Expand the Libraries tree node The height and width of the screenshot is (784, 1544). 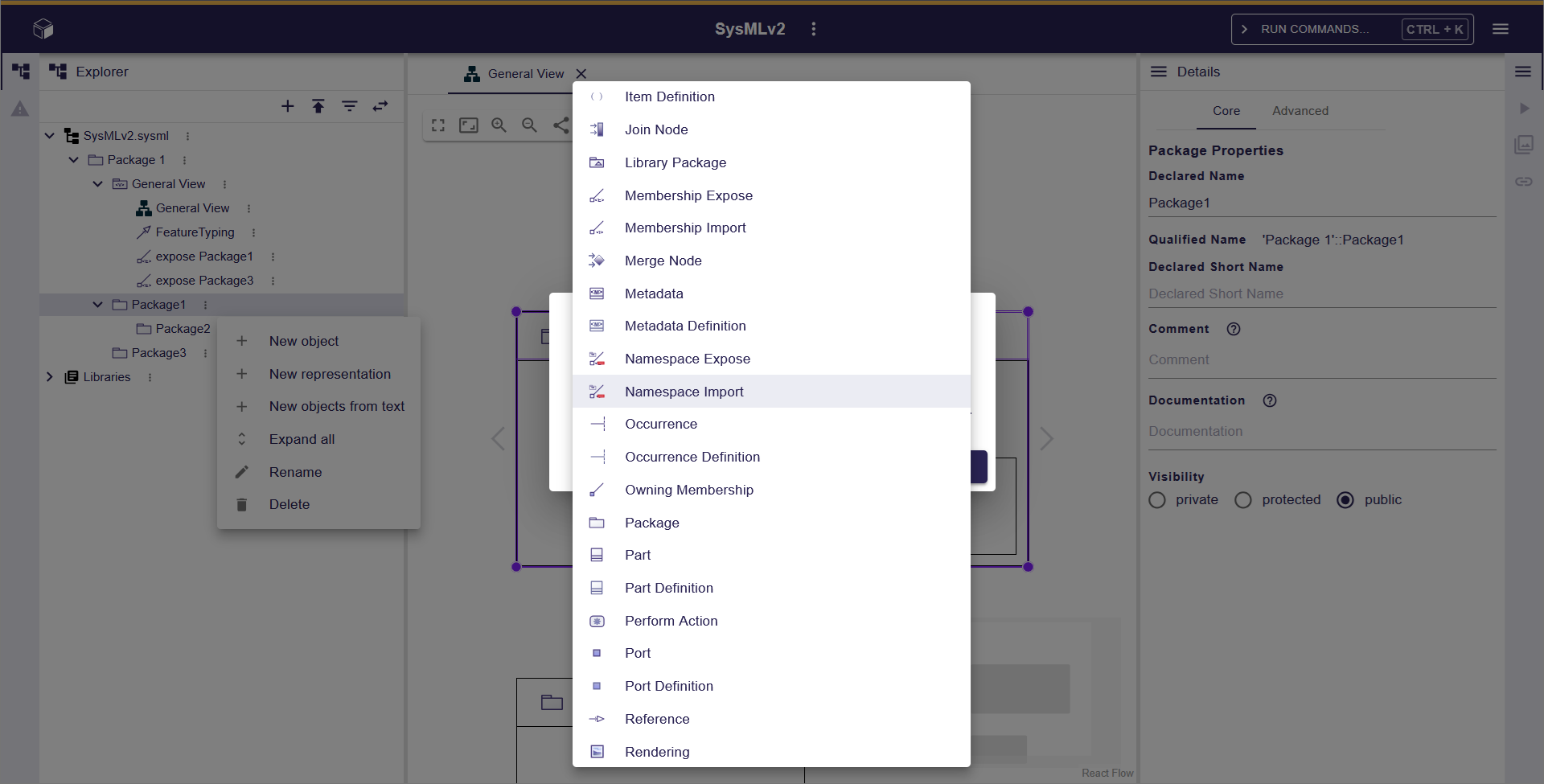[x=50, y=377]
